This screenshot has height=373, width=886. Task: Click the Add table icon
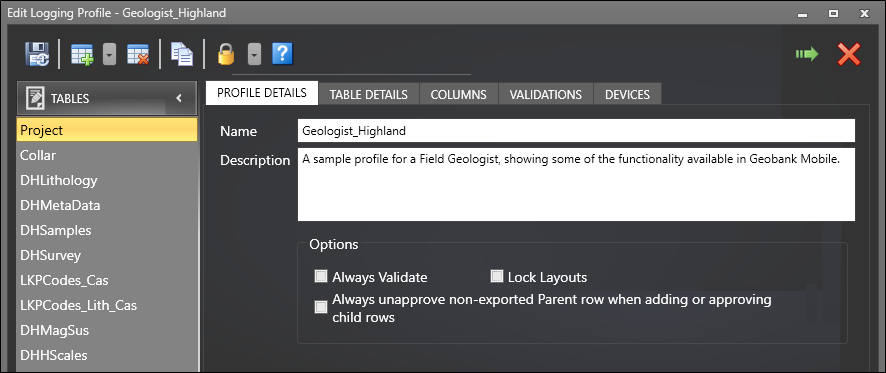point(82,55)
